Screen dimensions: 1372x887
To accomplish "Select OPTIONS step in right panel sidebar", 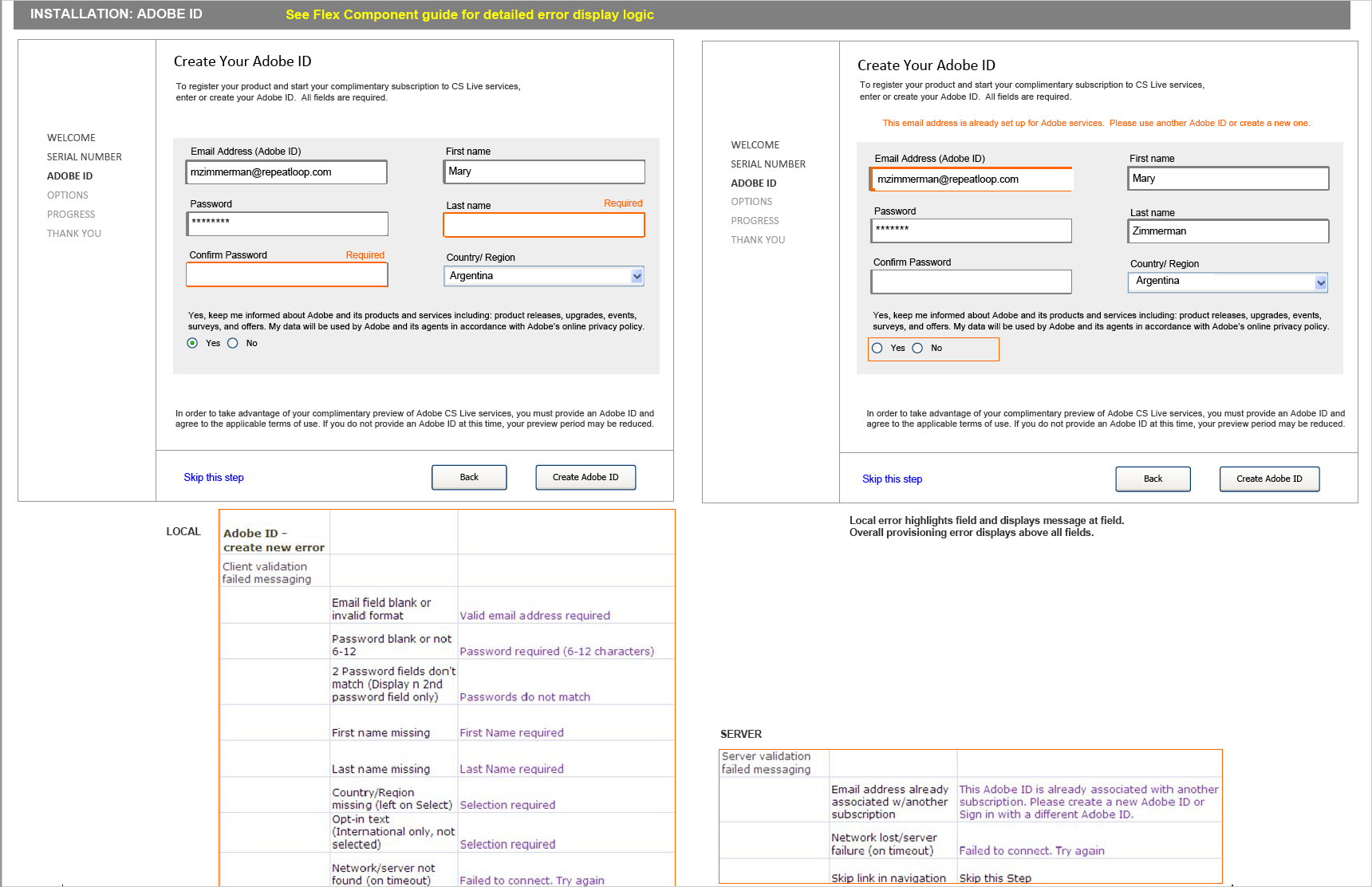I will click(751, 202).
